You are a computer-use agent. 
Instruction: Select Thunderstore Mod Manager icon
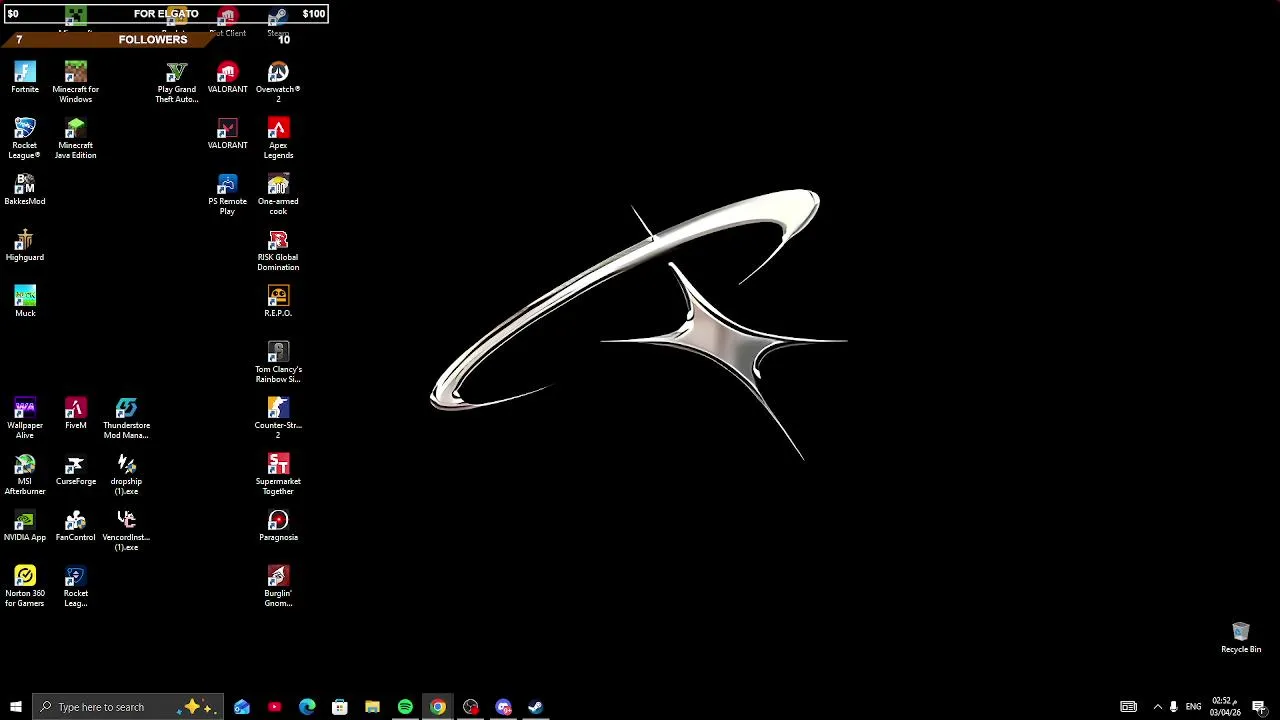pos(126,419)
